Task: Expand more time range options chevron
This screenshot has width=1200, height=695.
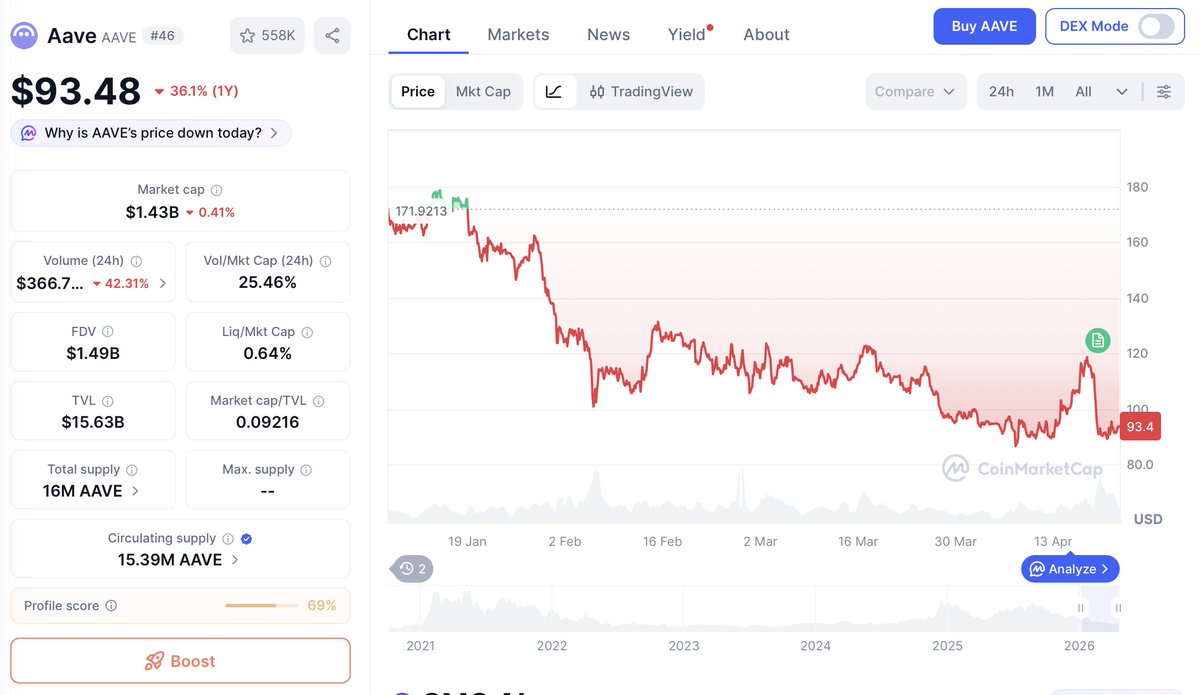Action: 1122,92
